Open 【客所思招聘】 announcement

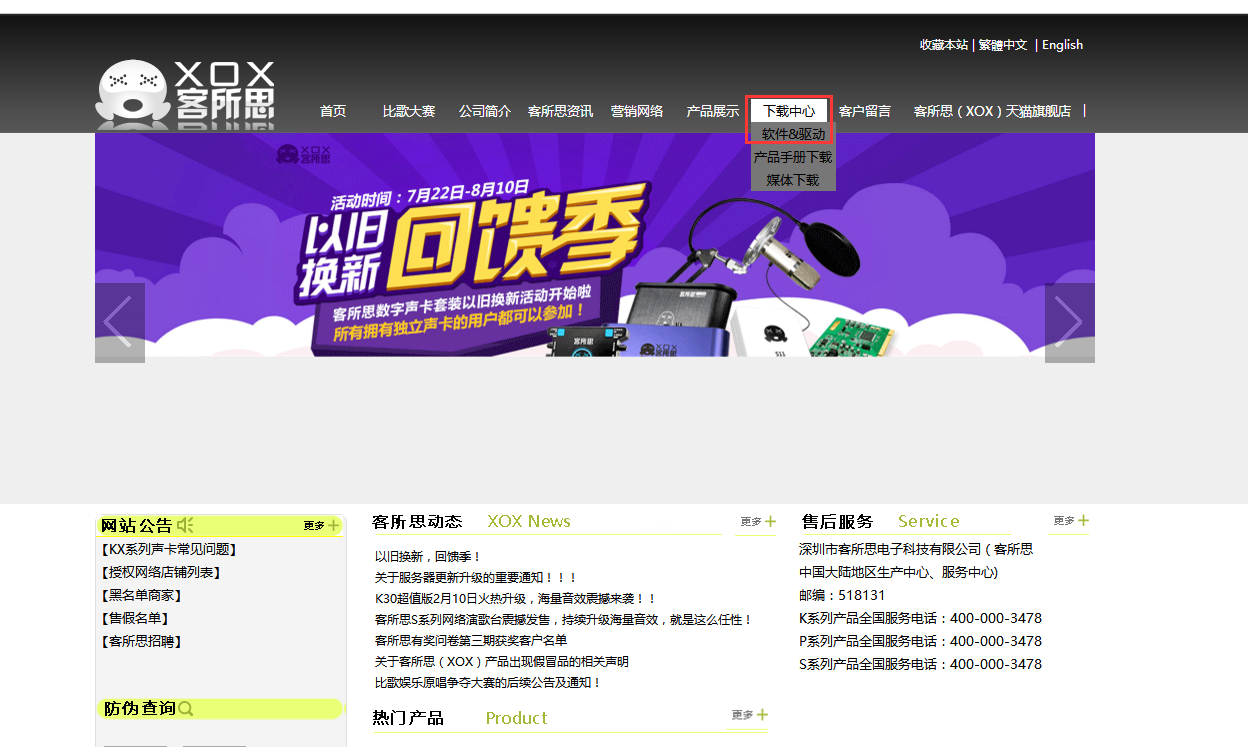[x=142, y=641]
